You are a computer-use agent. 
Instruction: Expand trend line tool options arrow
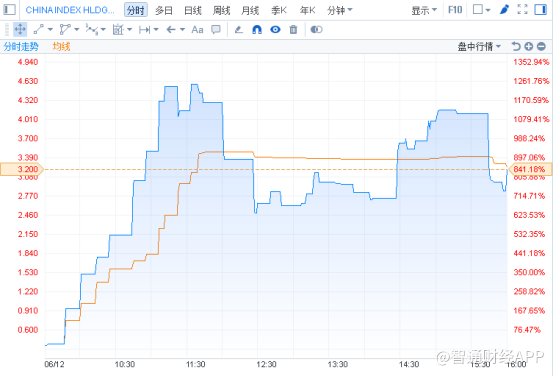[50, 30]
